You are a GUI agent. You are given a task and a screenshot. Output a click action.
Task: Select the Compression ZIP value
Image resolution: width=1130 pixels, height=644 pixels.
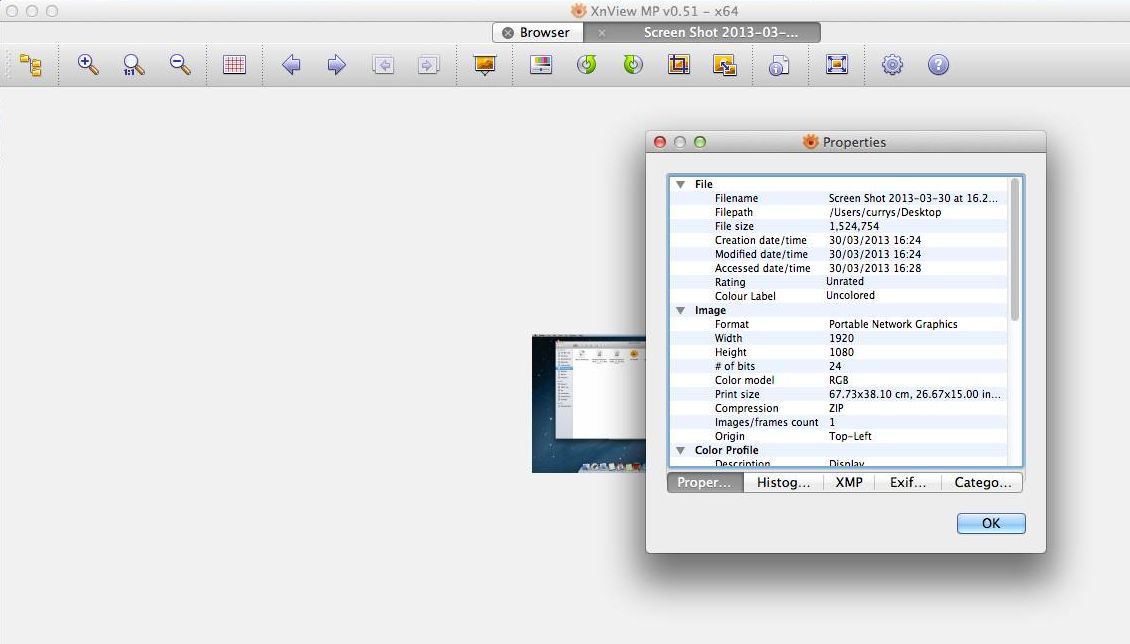click(x=836, y=408)
